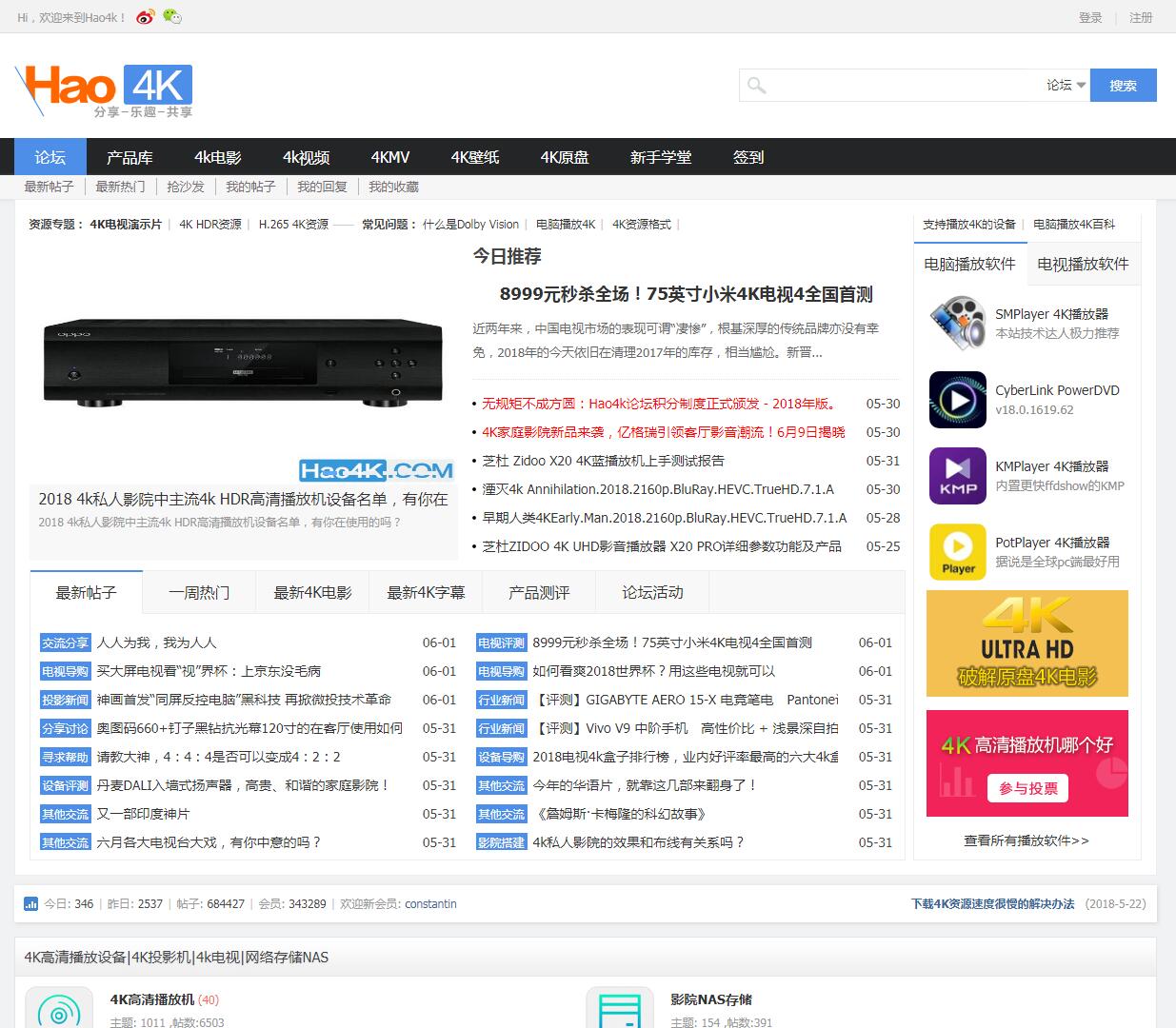
Task: Open 查看所有播放软件>> link
Action: pos(1027,840)
